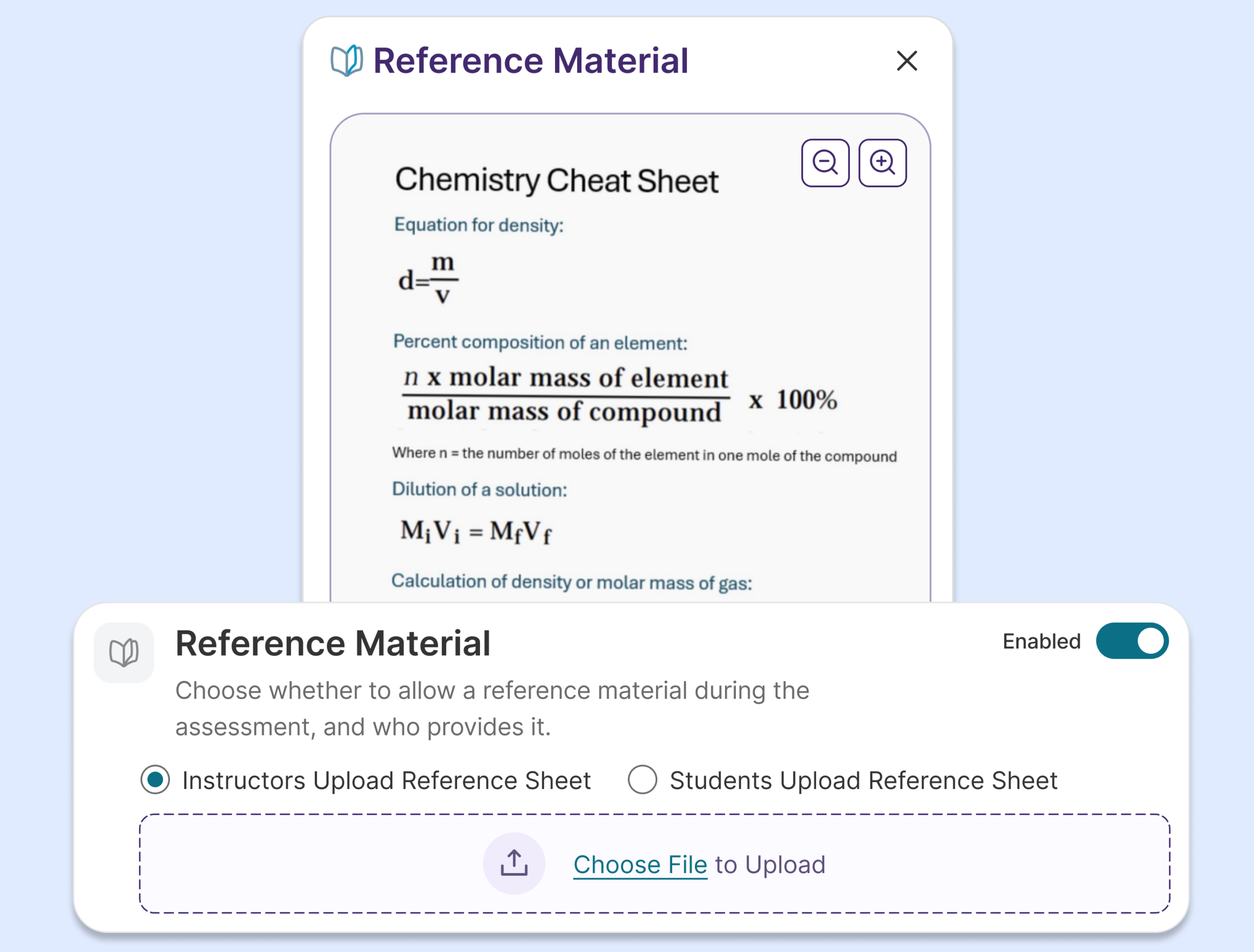Viewport: 1254px width, 952px height.
Task: Click the Reference Material settings card heading
Action: pyautogui.click(x=333, y=643)
